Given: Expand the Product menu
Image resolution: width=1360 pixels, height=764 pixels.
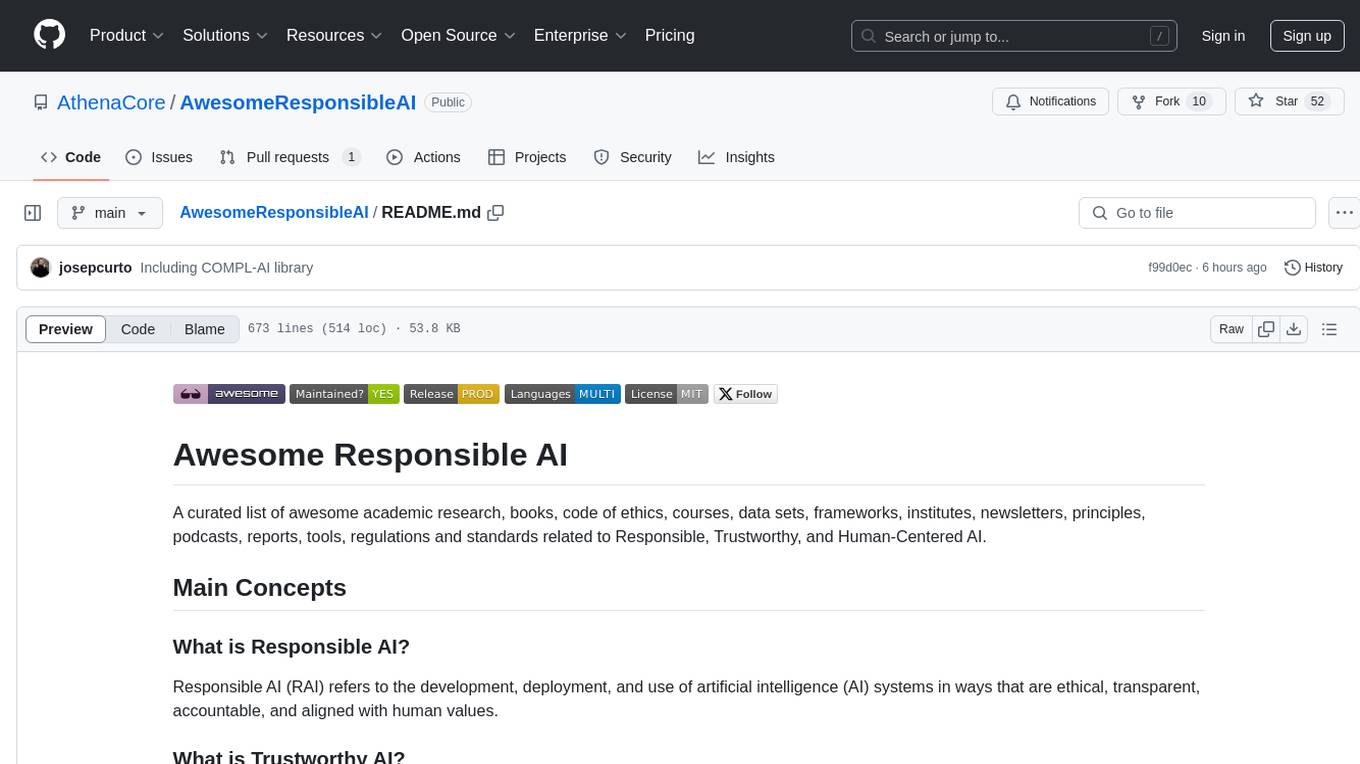Looking at the screenshot, I should coord(127,35).
